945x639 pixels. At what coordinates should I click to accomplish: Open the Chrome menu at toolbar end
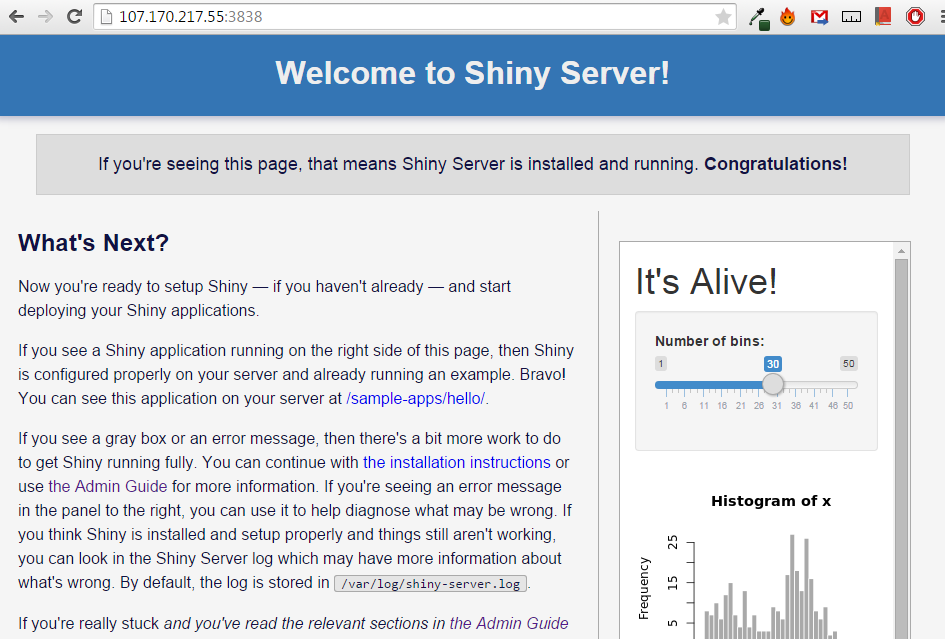pos(941,17)
